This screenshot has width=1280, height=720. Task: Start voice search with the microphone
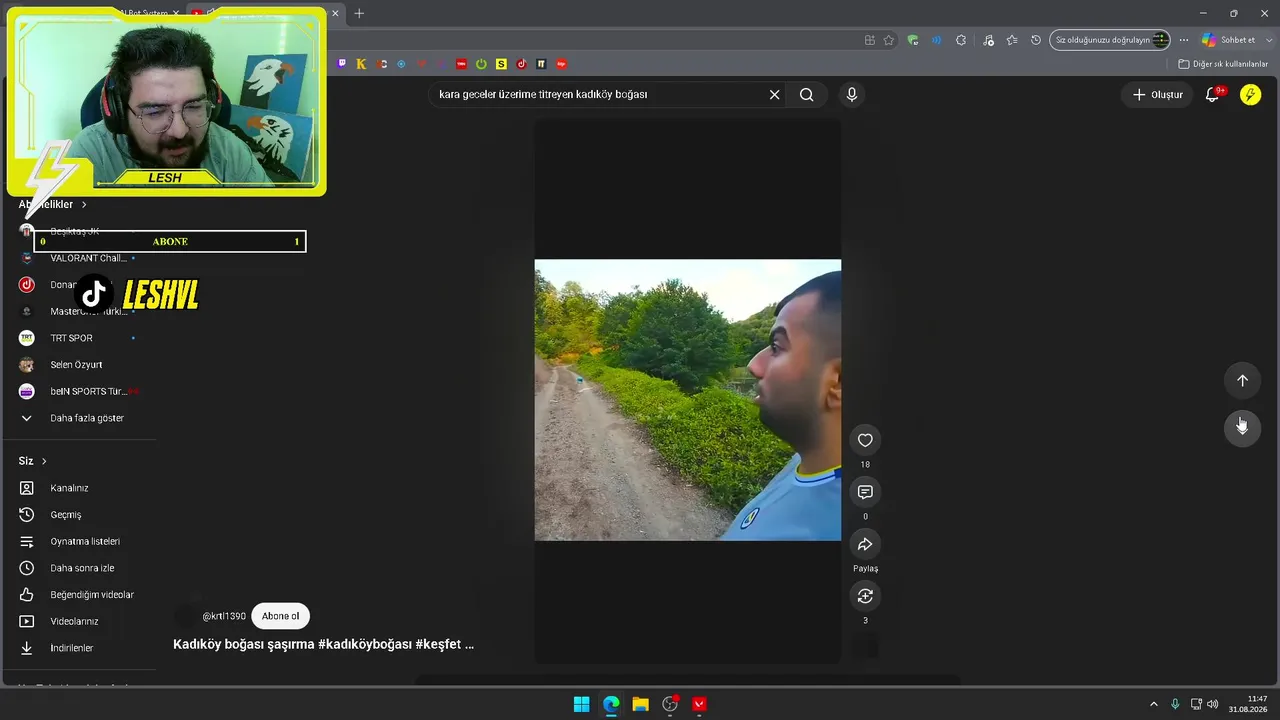click(x=852, y=95)
